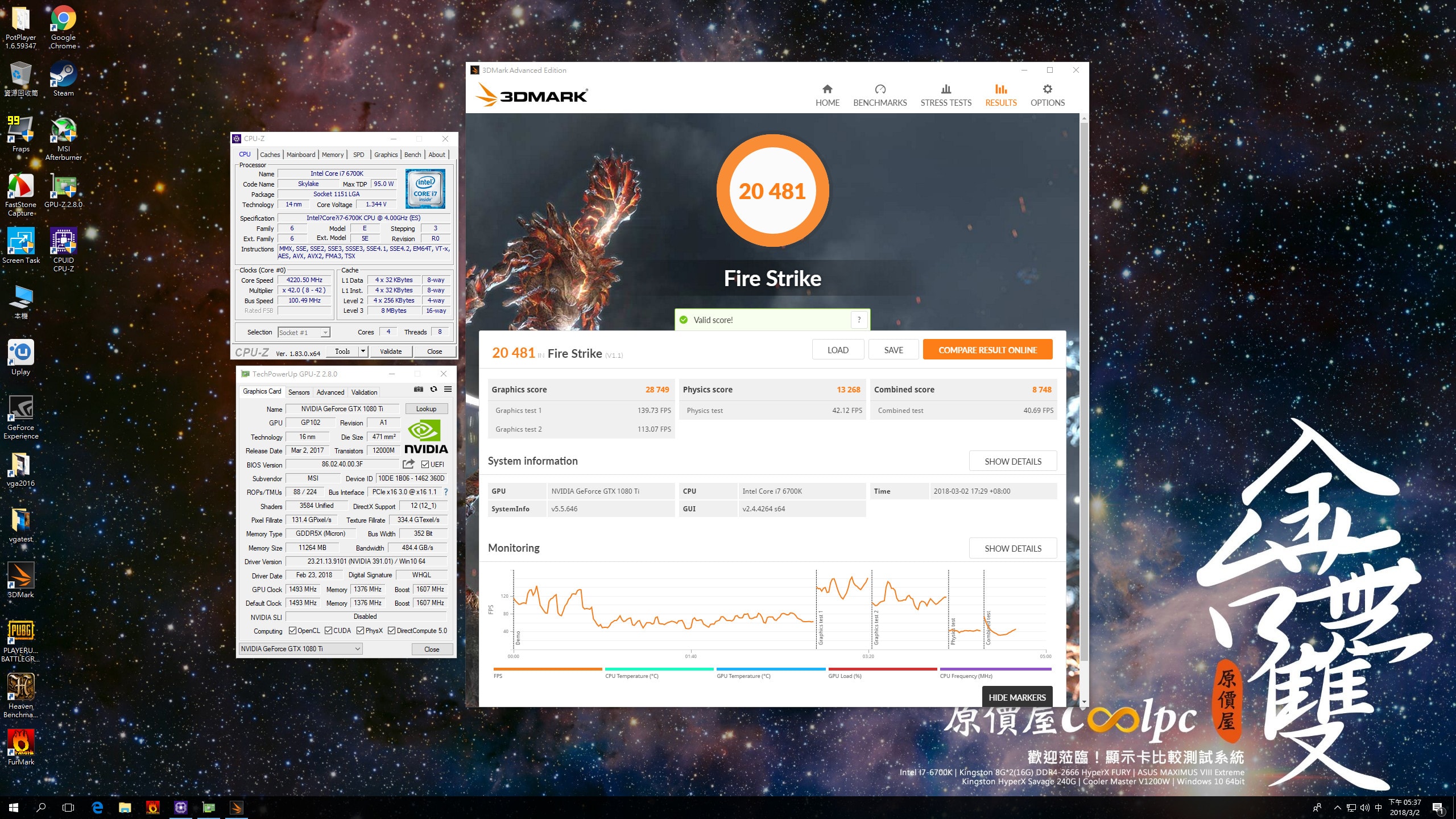The width and height of the screenshot is (1456, 819).
Task: Select the CPUID CPU-Z desktop icon
Action: pyautogui.click(x=63, y=250)
